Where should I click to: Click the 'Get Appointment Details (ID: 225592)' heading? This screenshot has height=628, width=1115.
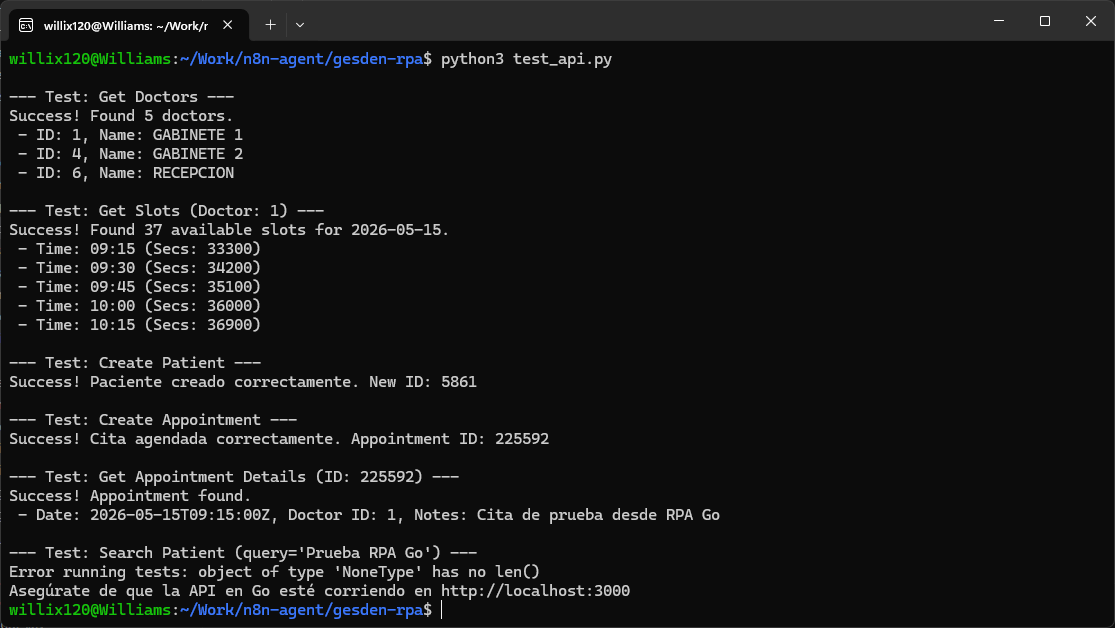234,477
